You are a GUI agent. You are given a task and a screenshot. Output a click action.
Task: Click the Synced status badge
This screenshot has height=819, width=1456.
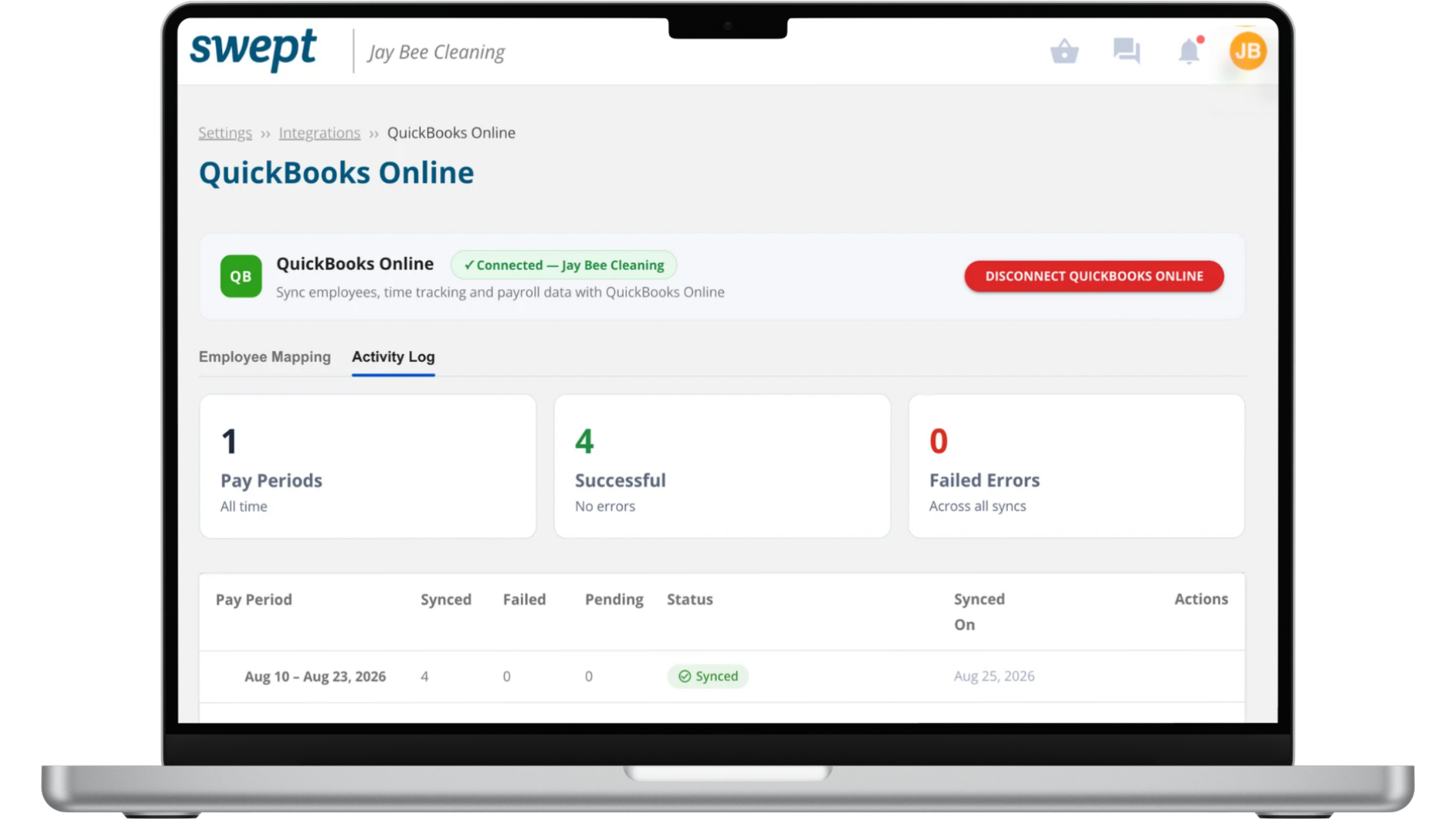point(708,676)
